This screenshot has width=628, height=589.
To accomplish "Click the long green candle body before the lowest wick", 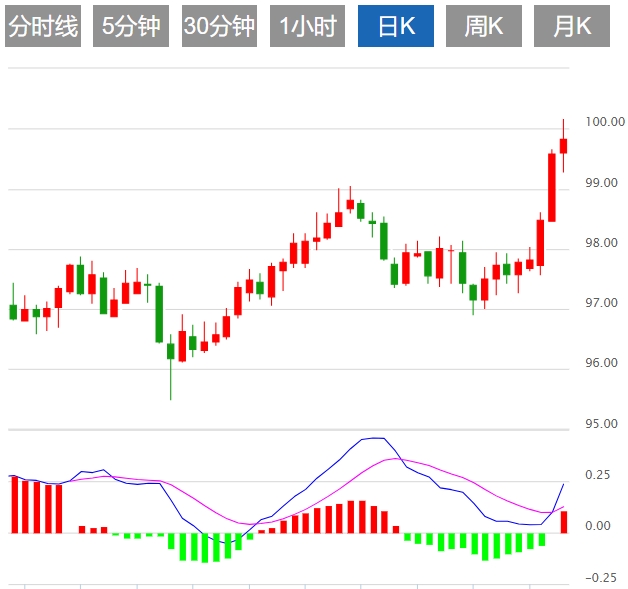I will click(x=159, y=314).
